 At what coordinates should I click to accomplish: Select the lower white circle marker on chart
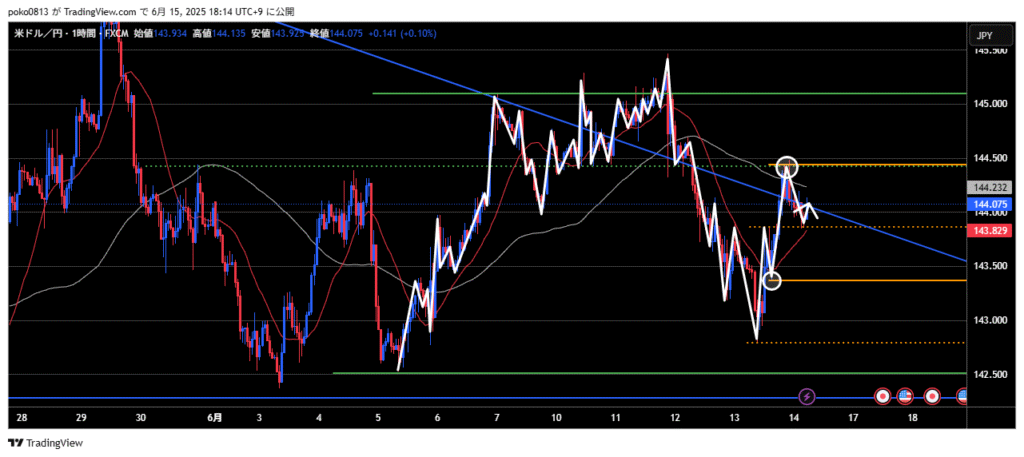771,280
